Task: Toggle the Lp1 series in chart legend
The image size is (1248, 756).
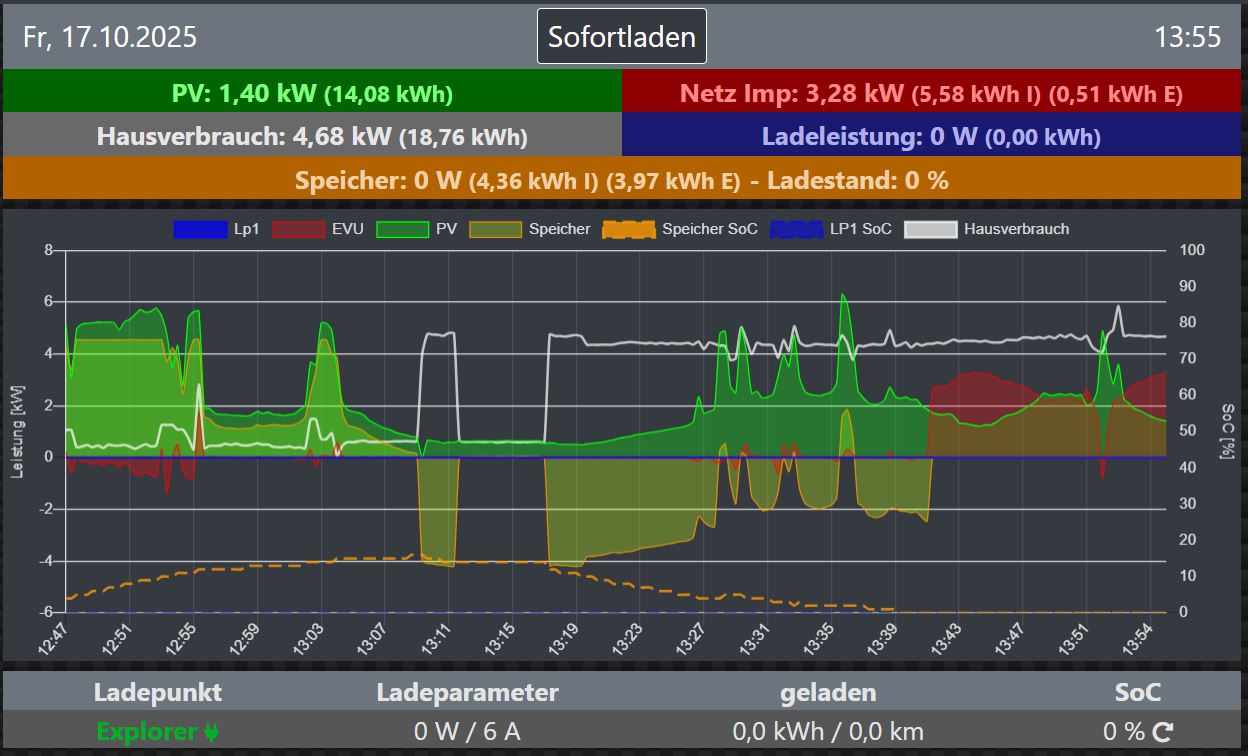Action: [216, 229]
